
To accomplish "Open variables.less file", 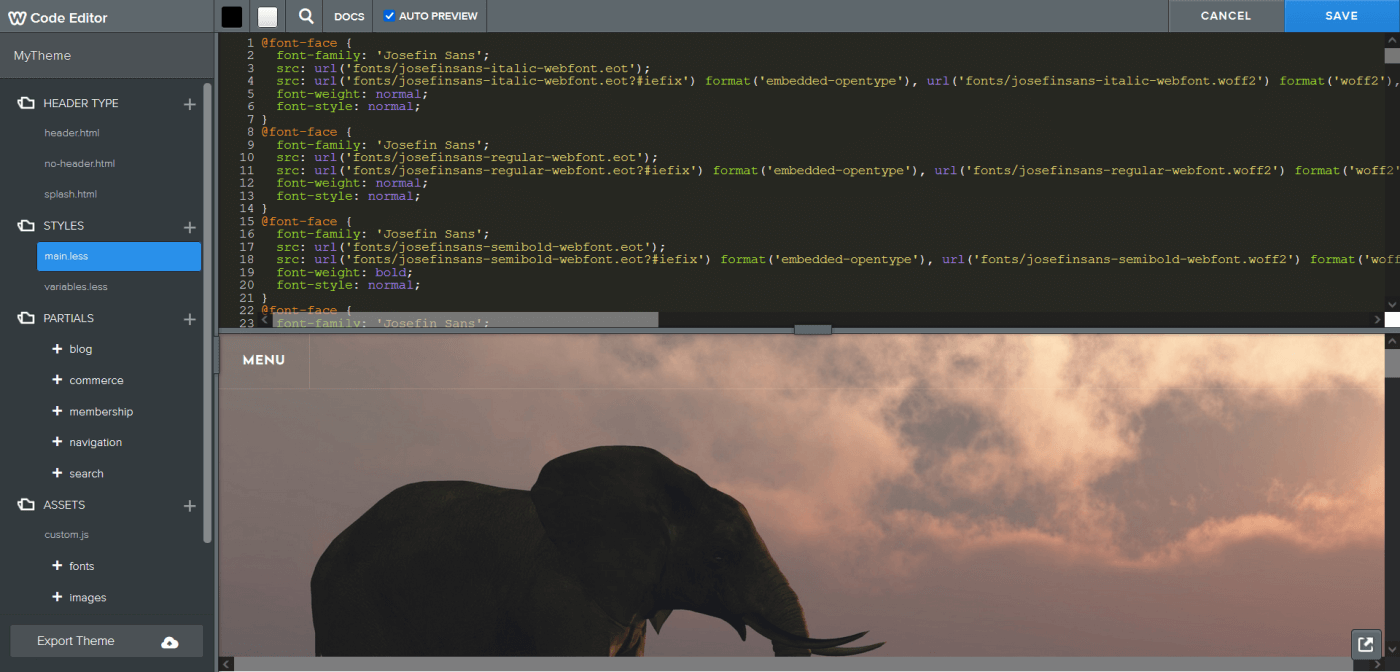I will (x=76, y=287).
